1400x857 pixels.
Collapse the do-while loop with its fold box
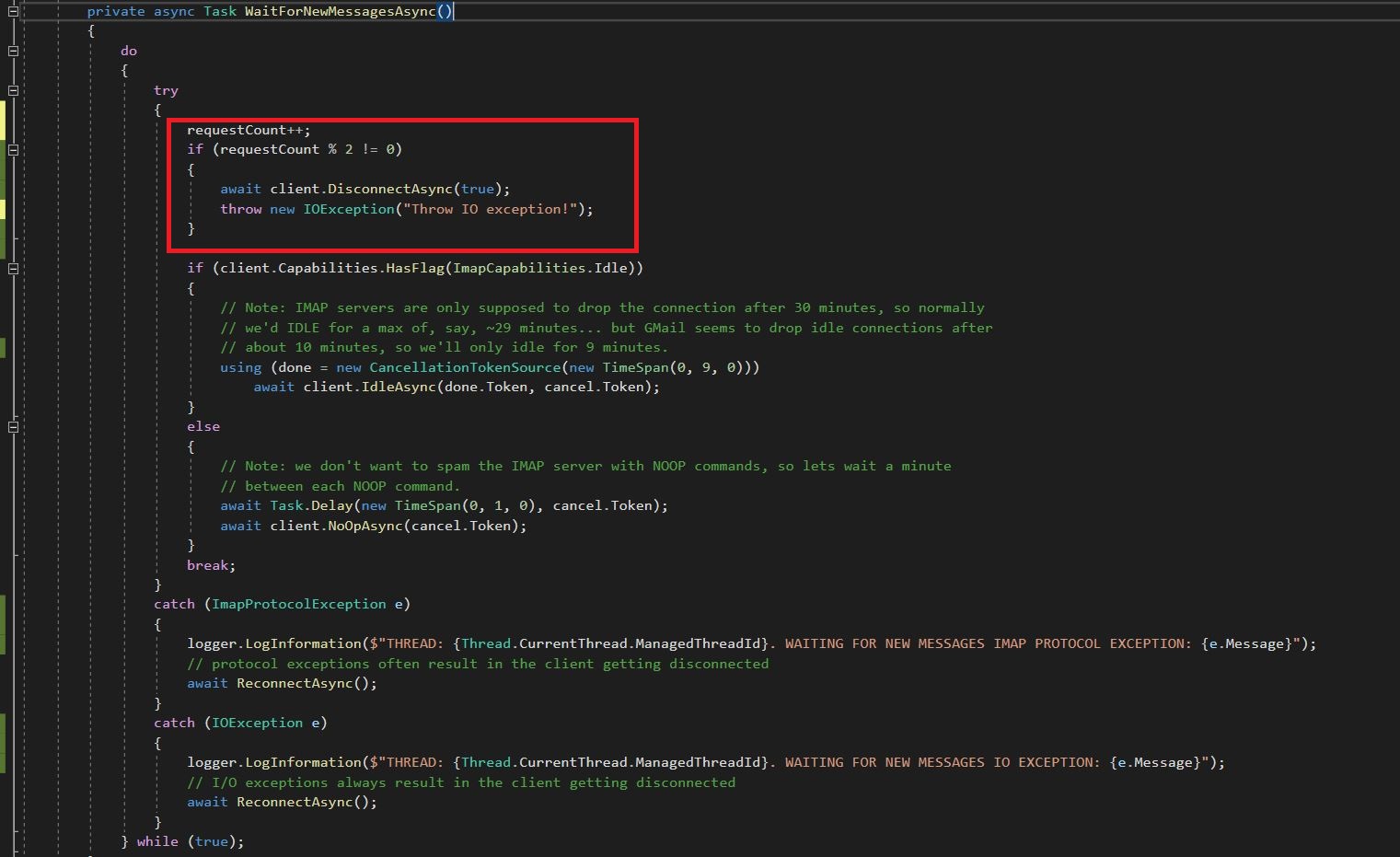click(13, 51)
